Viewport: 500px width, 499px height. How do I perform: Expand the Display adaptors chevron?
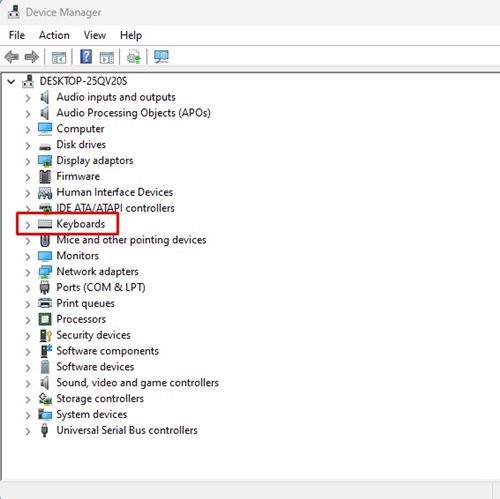tap(28, 162)
